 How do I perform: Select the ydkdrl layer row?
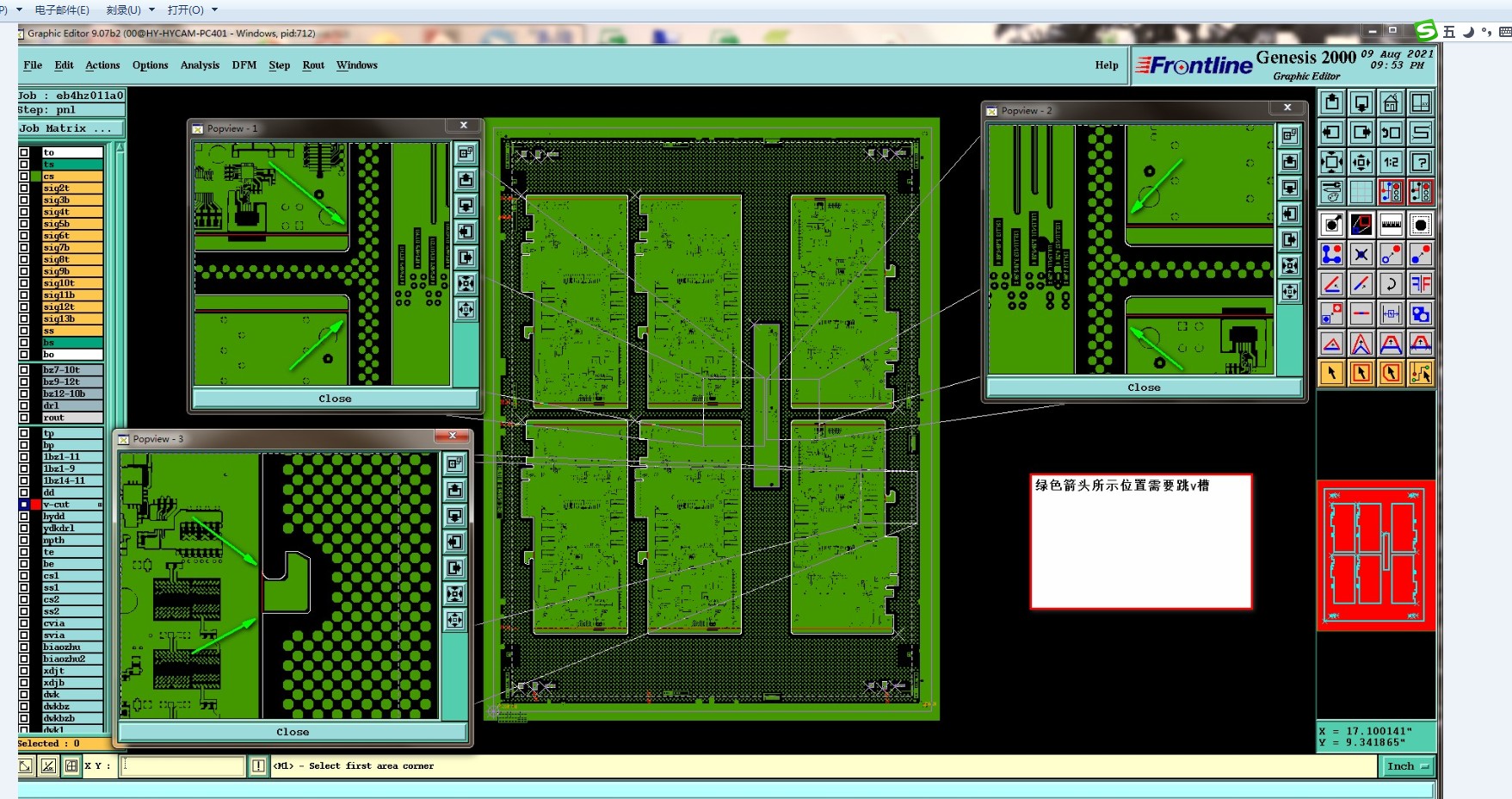[72, 529]
